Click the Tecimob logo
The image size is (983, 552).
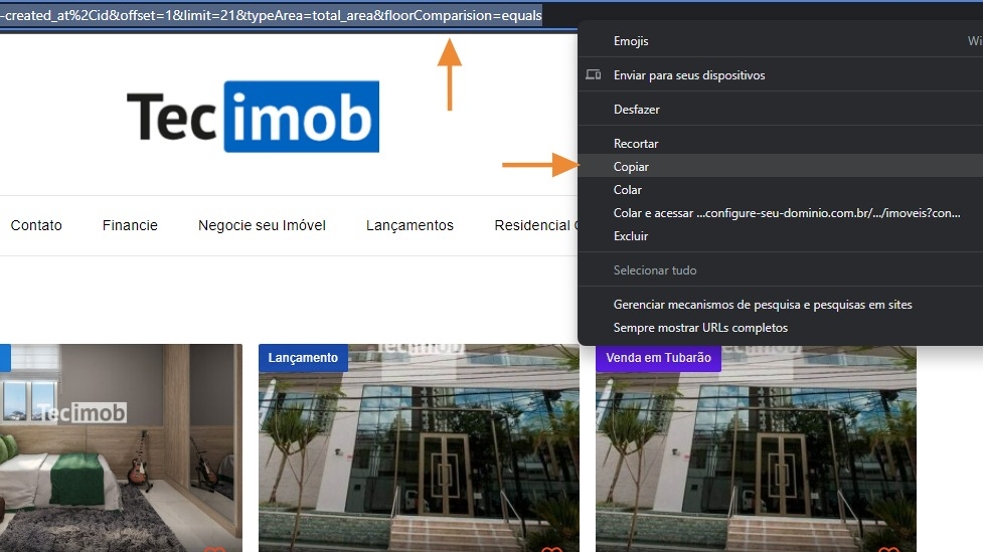pos(253,117)
